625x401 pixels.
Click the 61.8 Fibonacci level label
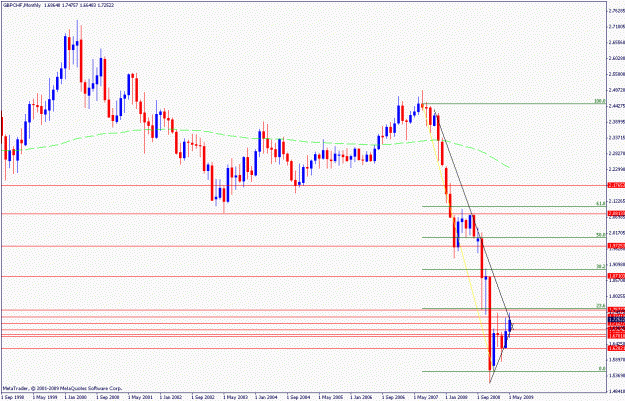[601, 204]
